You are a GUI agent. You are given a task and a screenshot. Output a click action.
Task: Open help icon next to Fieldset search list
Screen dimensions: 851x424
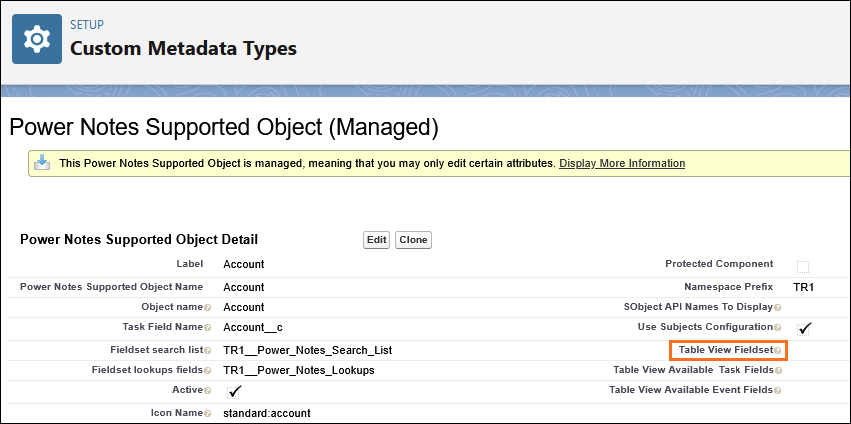(207, 351)
